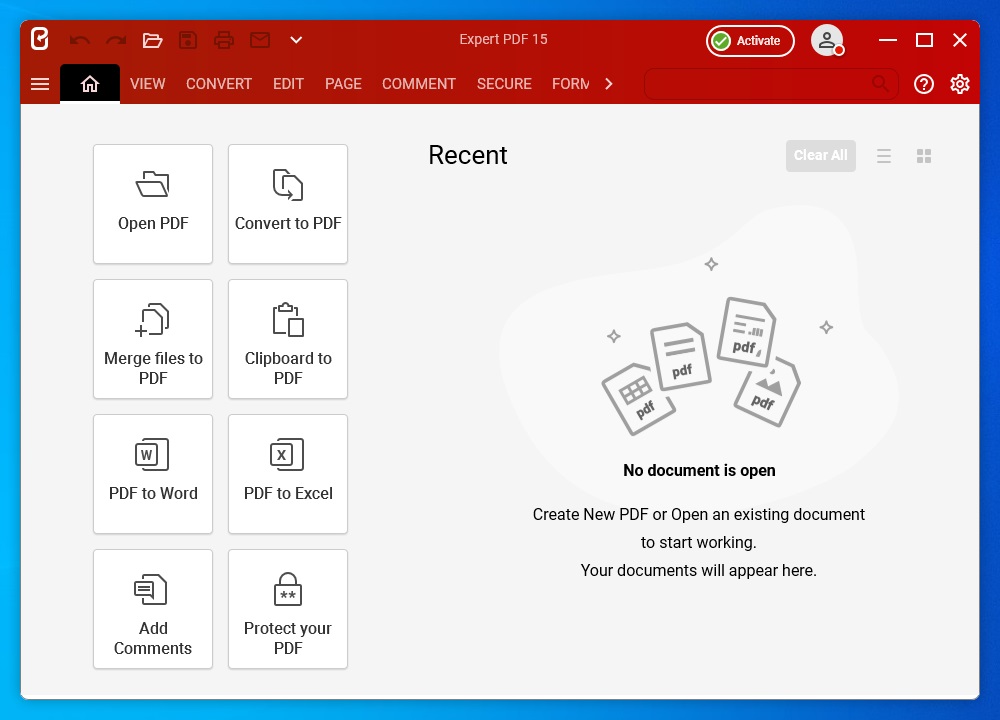Open Settings gear icon
Viewport: 1000px width, 720px height.
click(960, 84)
